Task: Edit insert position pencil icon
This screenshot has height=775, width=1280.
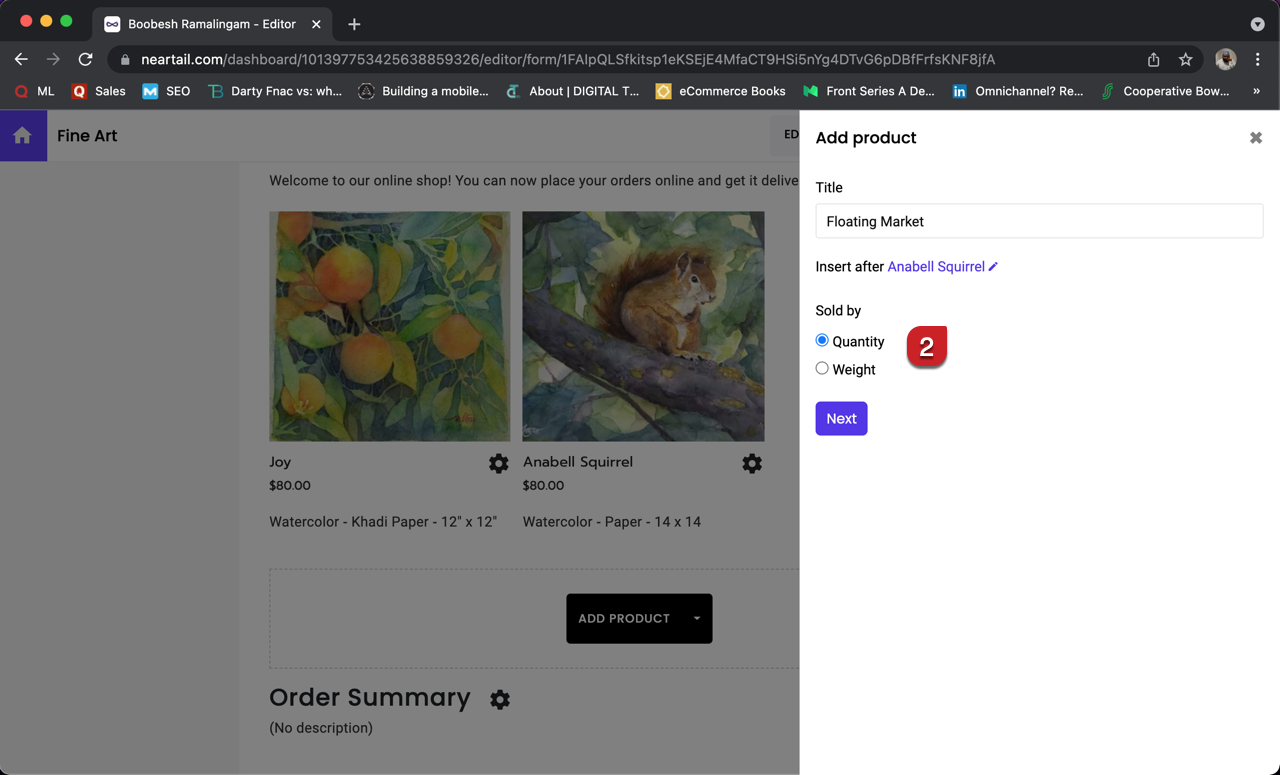Action: pos(993,267)
